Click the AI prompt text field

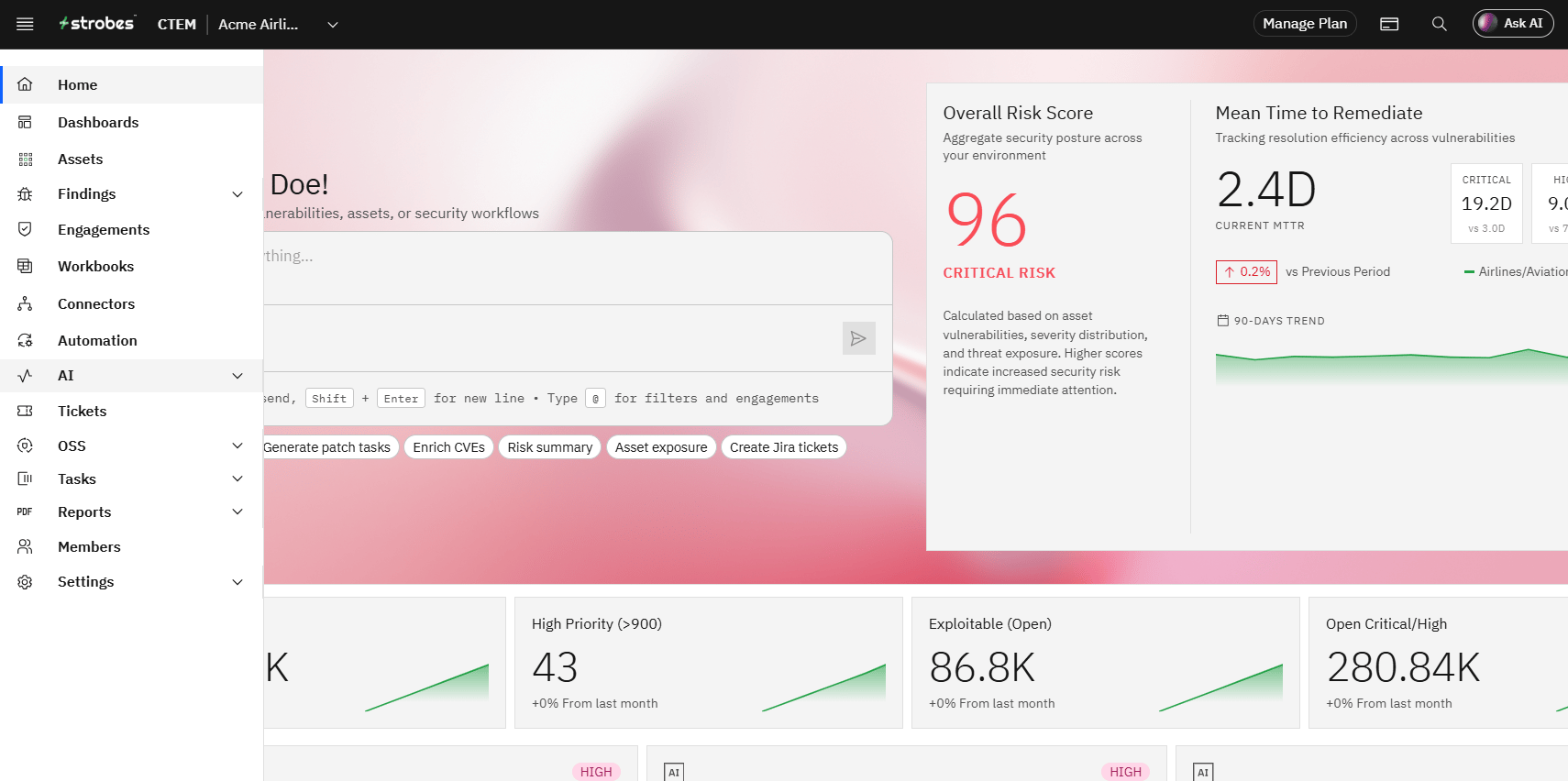pyautogui.click(x=578, y=268)
